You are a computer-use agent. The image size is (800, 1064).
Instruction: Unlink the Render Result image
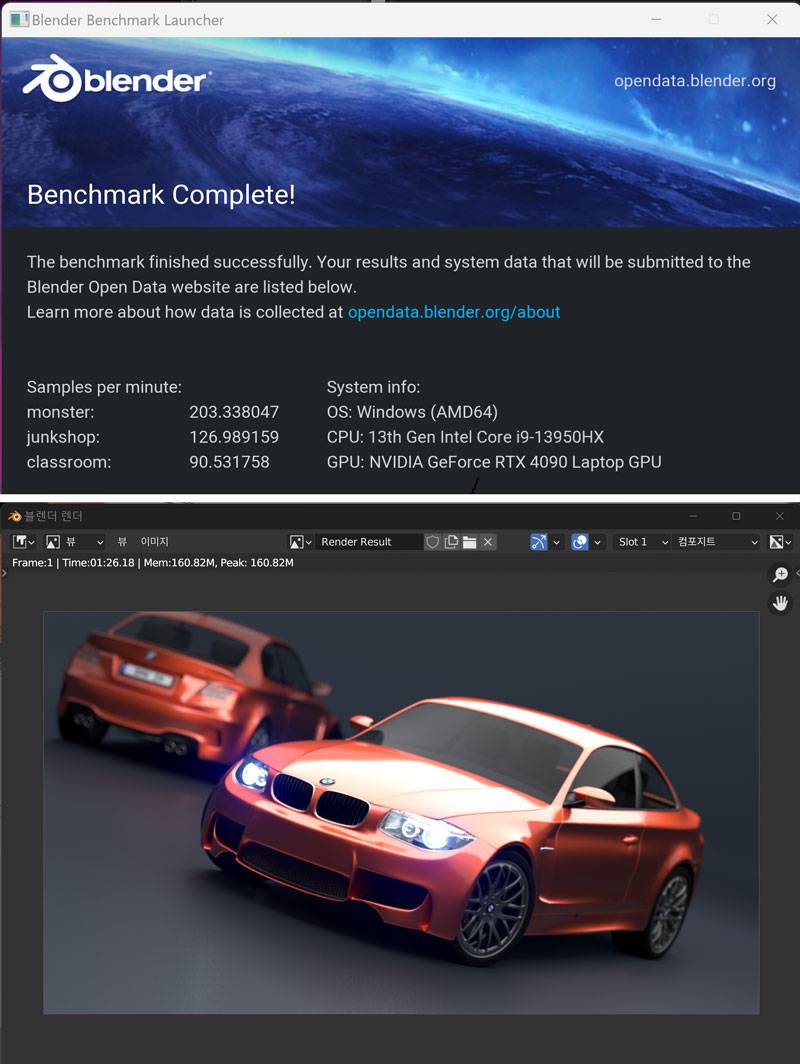pyautogui.click(x=488, y=542)
